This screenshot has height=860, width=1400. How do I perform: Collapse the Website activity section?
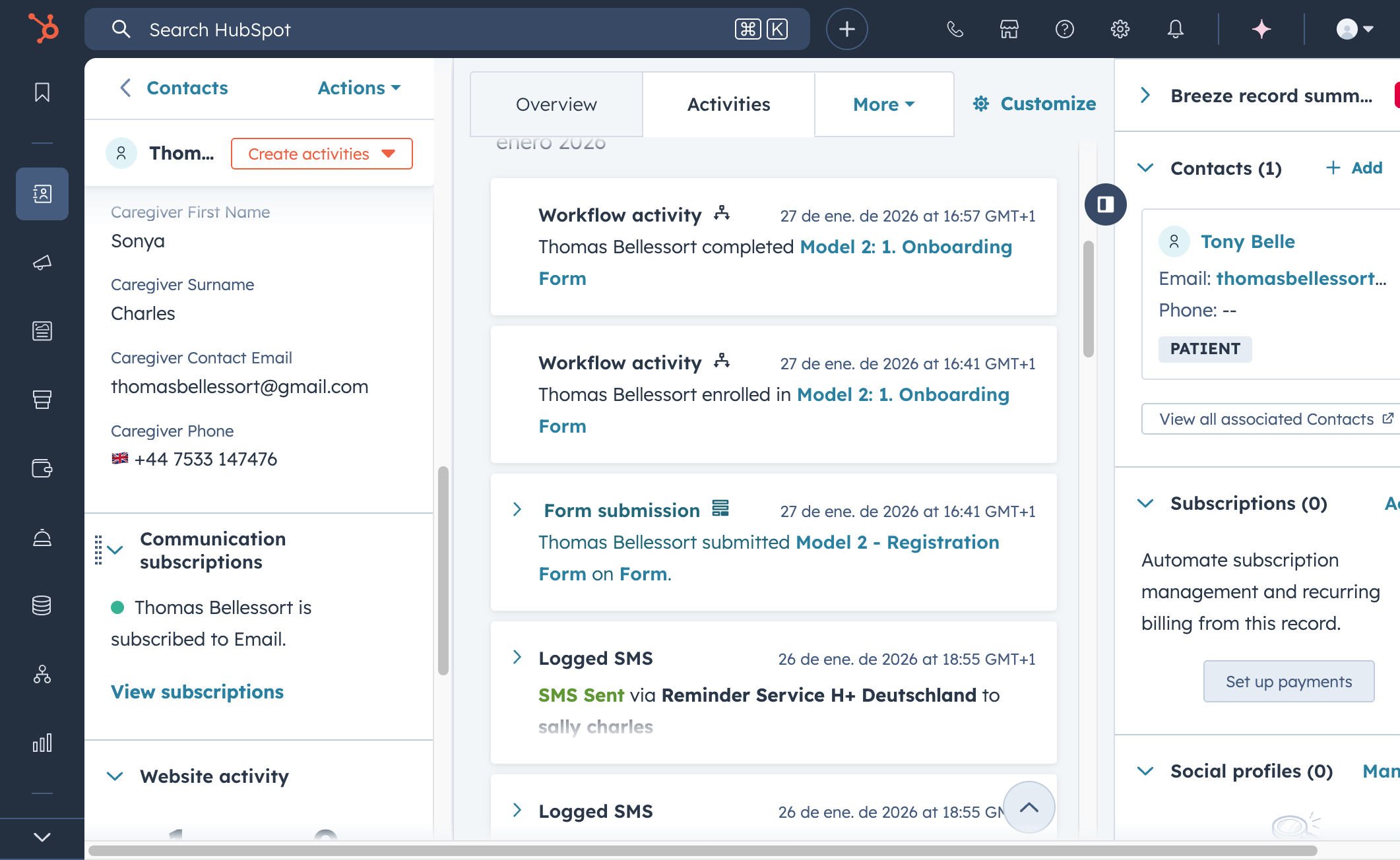coord(115,776)
